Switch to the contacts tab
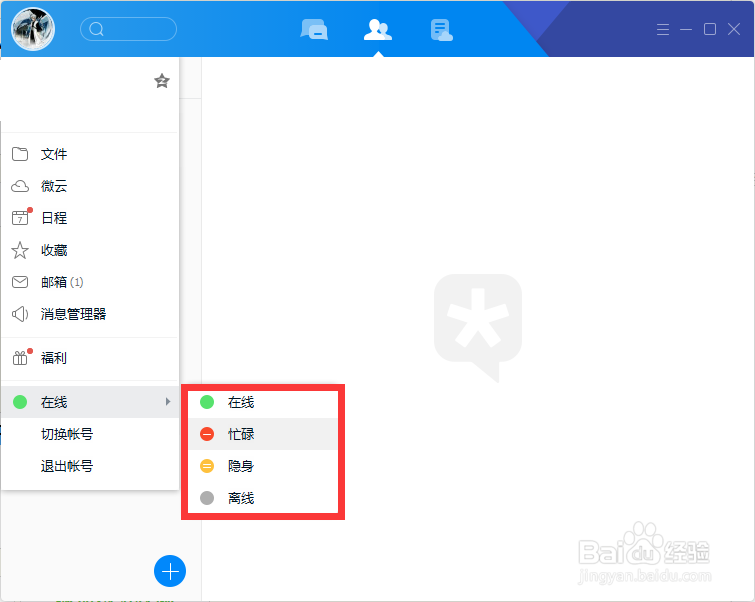The width and height of the screenshot is (755, 602). point(378,30)
